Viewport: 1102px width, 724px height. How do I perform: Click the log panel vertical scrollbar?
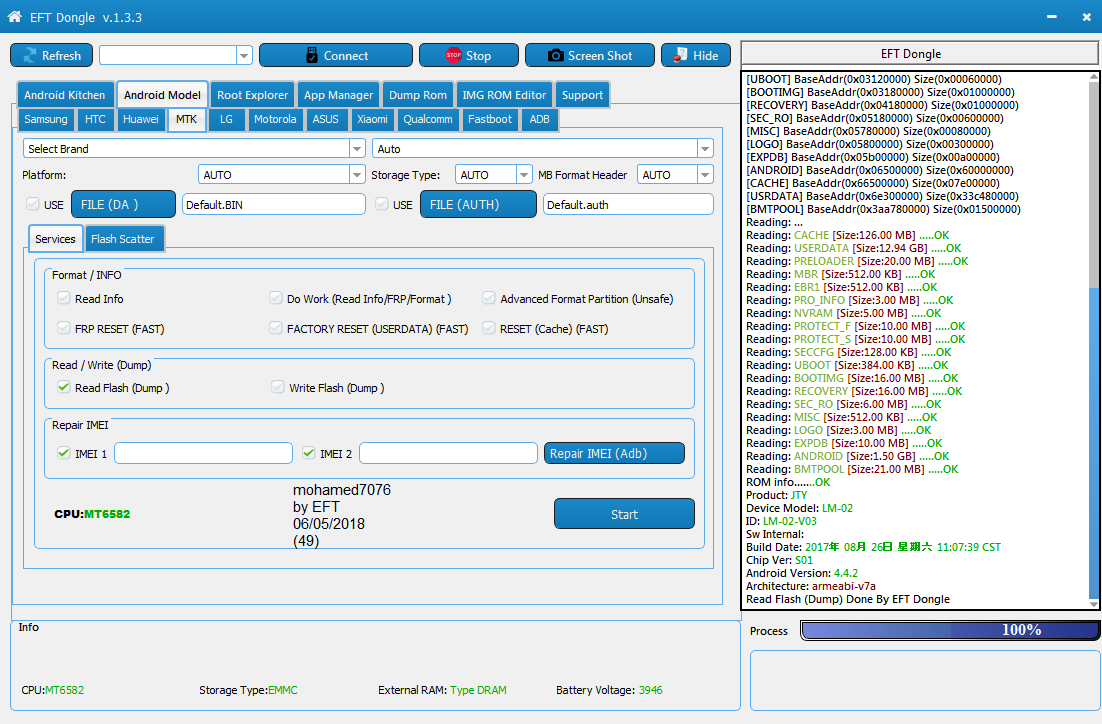point(1094,341)
